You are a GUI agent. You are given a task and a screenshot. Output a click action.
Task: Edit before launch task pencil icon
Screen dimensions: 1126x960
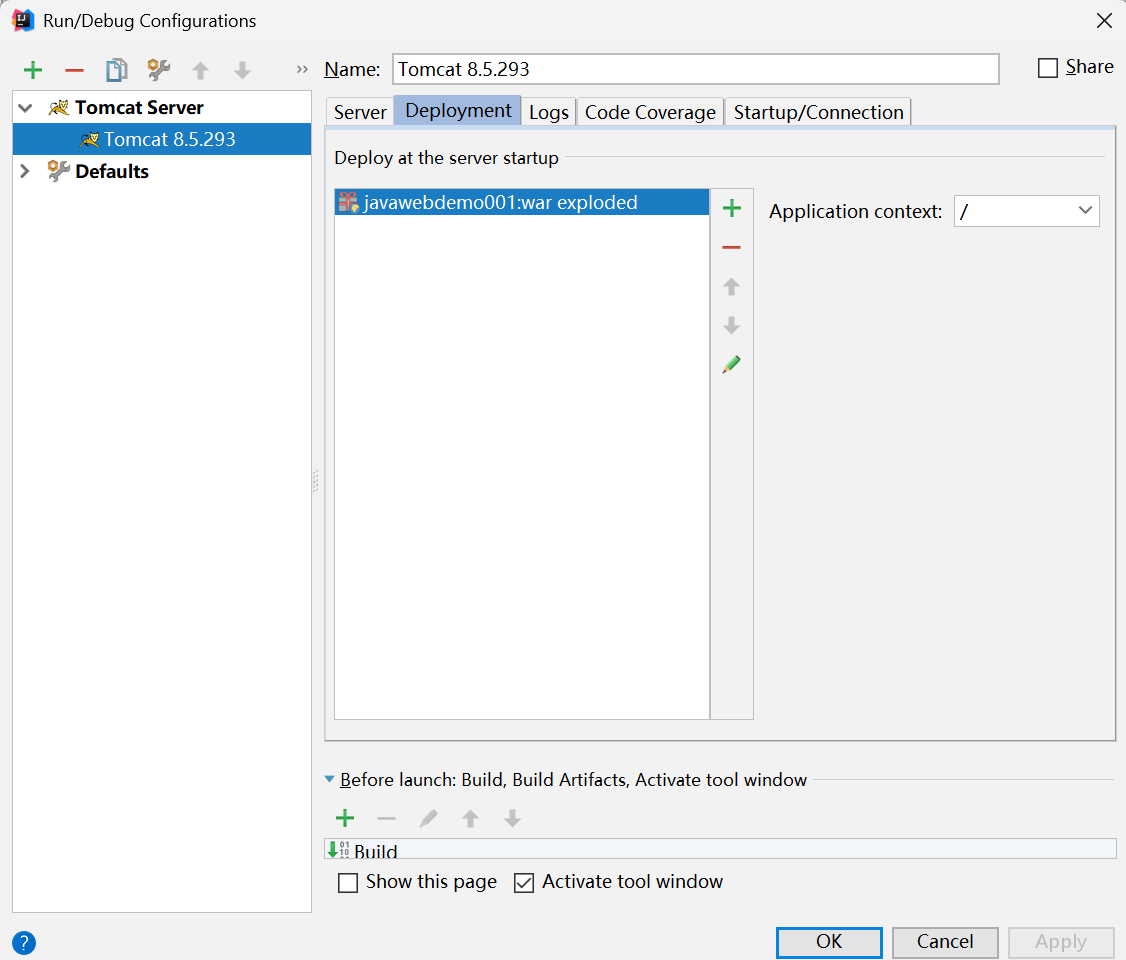429,818
